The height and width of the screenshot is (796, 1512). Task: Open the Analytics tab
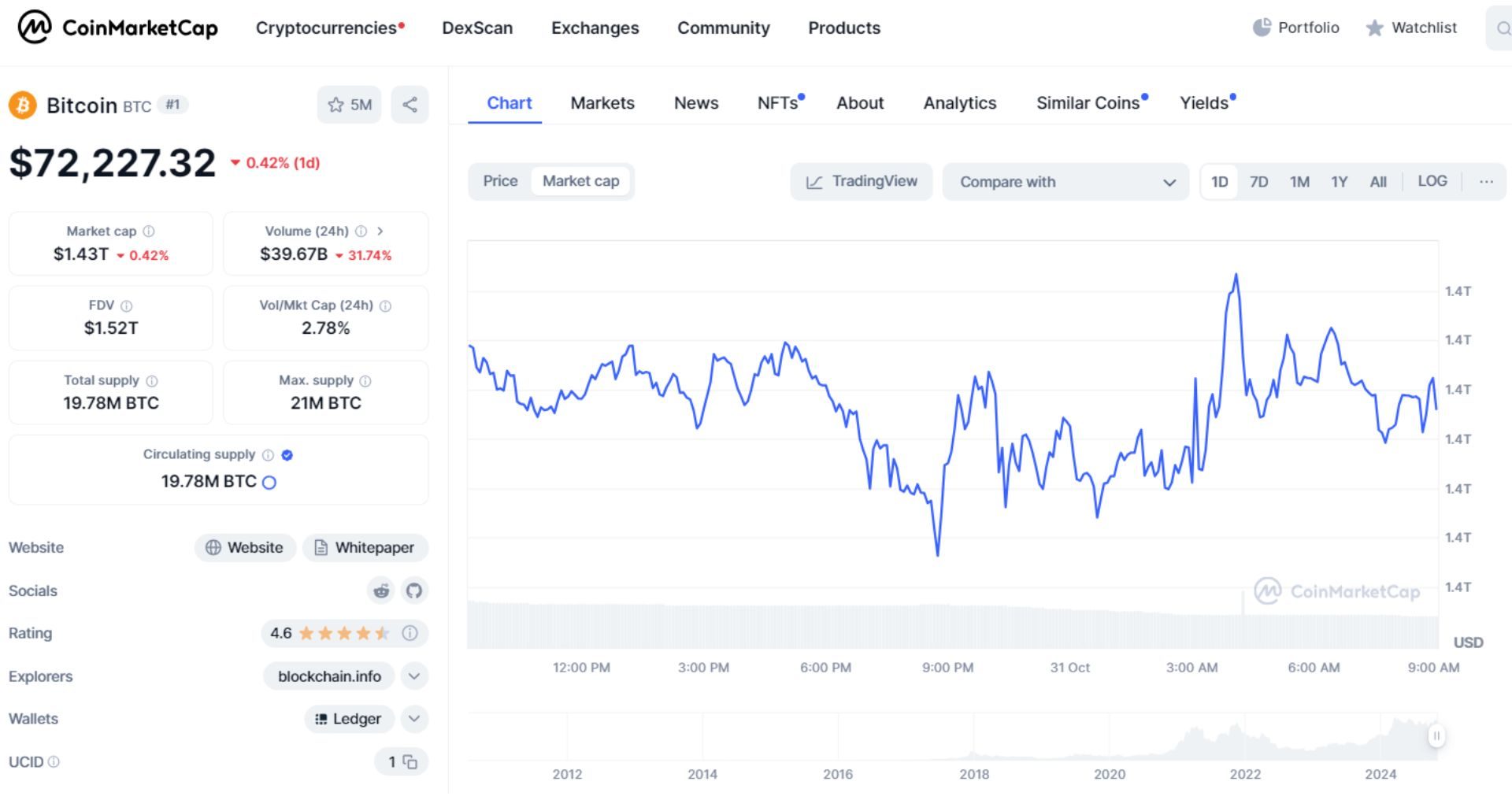(960, 103)
